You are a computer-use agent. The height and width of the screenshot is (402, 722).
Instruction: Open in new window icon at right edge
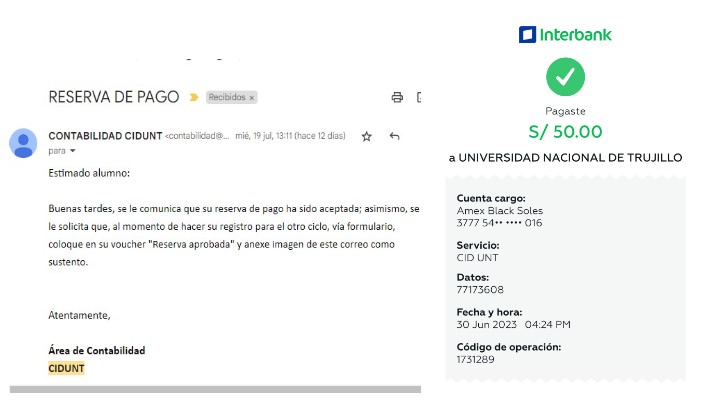pos(418,97)
